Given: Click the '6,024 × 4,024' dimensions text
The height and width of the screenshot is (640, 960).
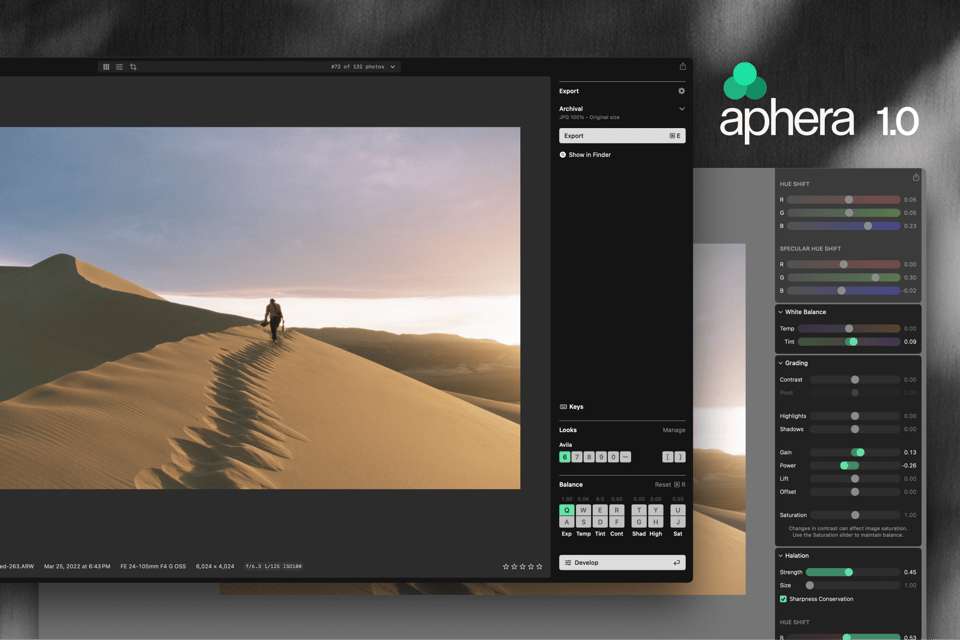Looking at the screenshot, I should coord(215,567).
